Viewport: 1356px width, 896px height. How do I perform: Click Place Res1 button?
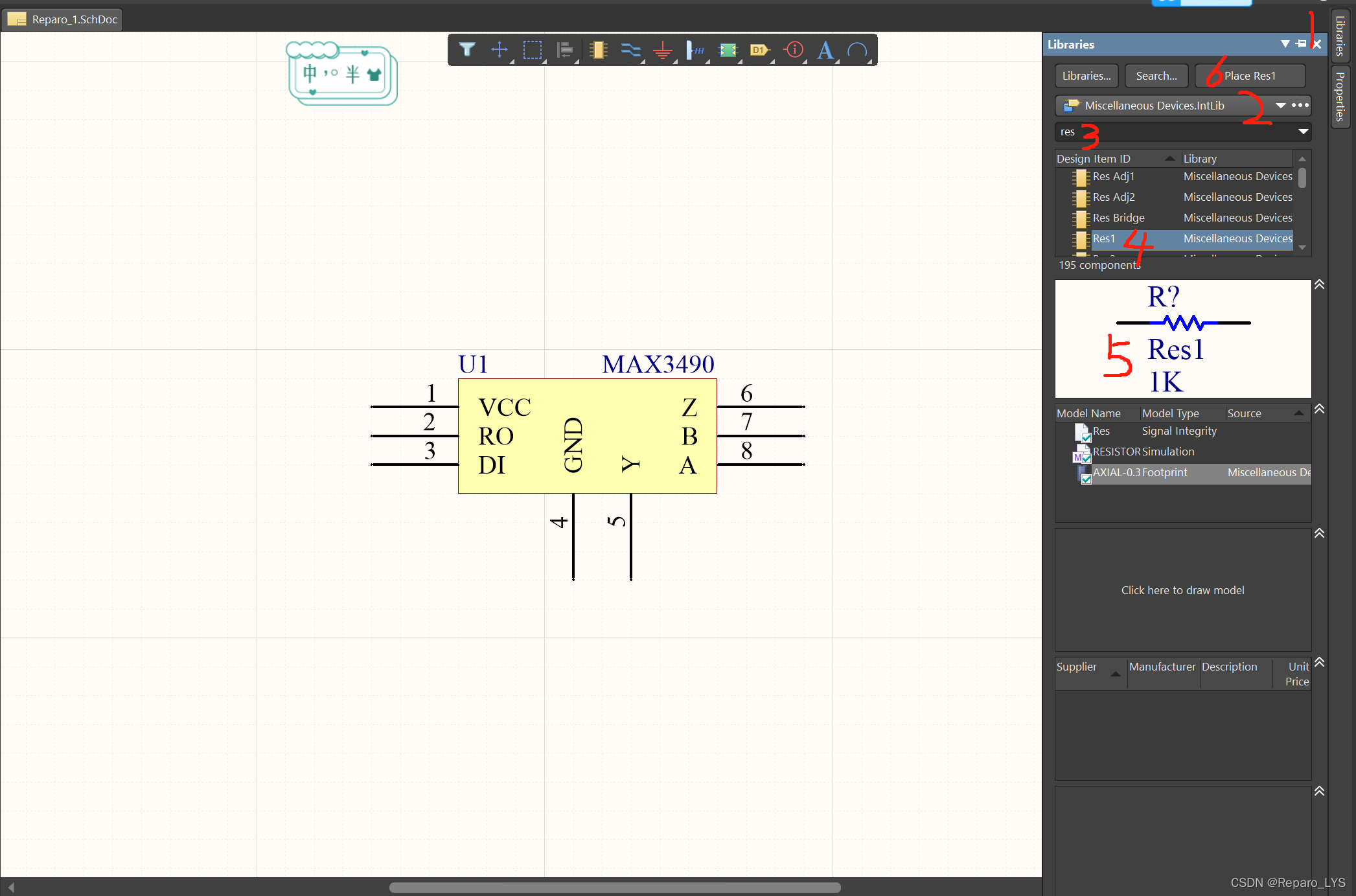tap(1253, 75)
